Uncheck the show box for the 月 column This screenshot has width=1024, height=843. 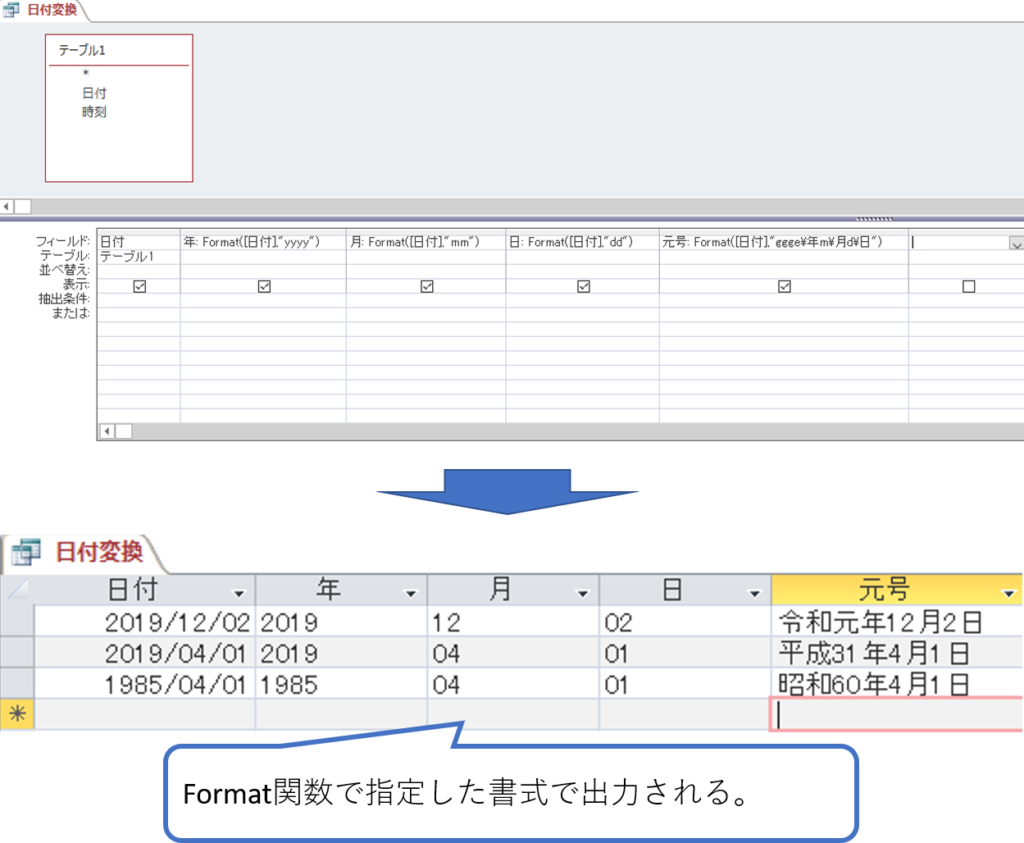pos(426,287)
